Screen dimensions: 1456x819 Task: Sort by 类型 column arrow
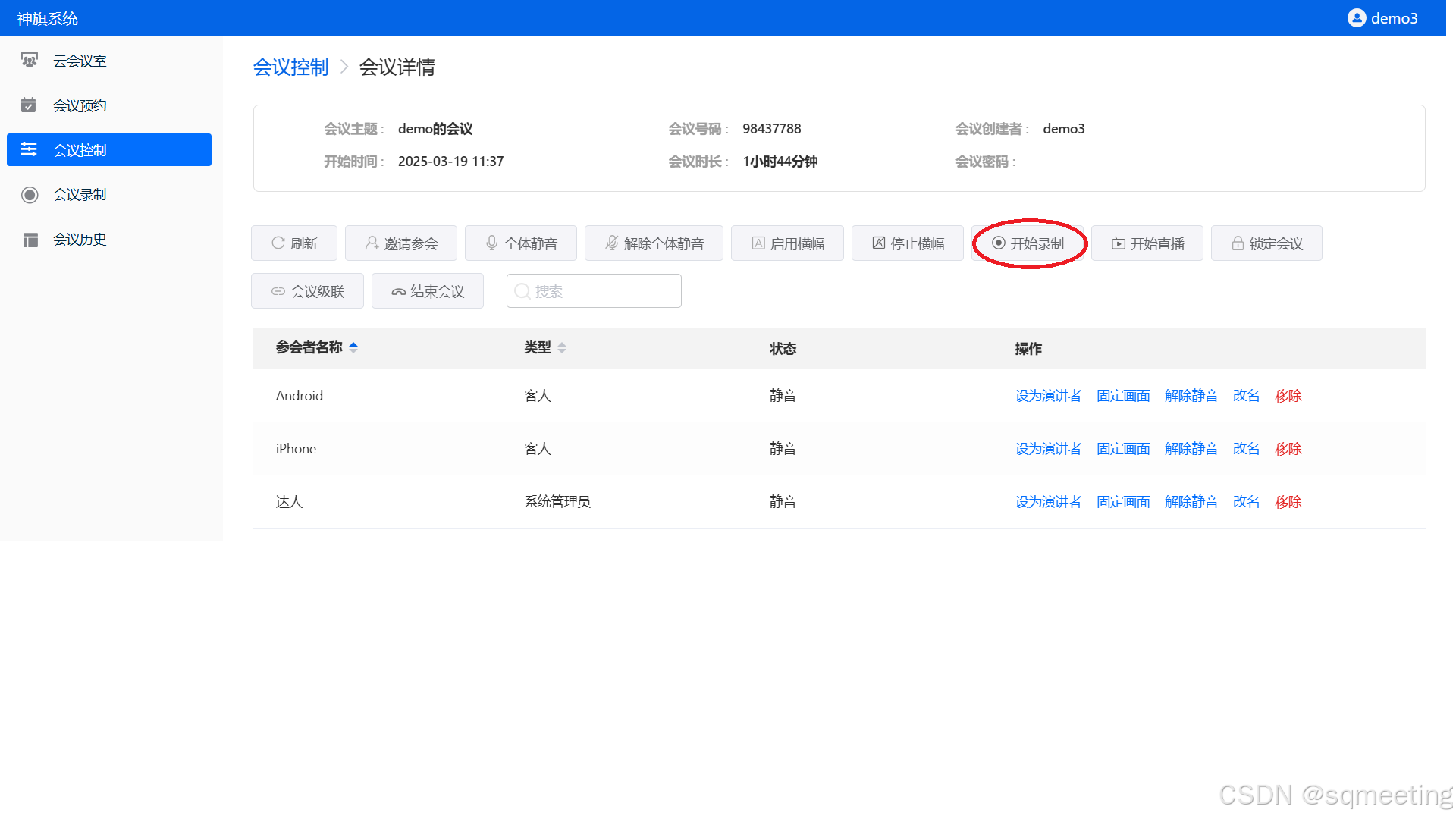[562, 347]
